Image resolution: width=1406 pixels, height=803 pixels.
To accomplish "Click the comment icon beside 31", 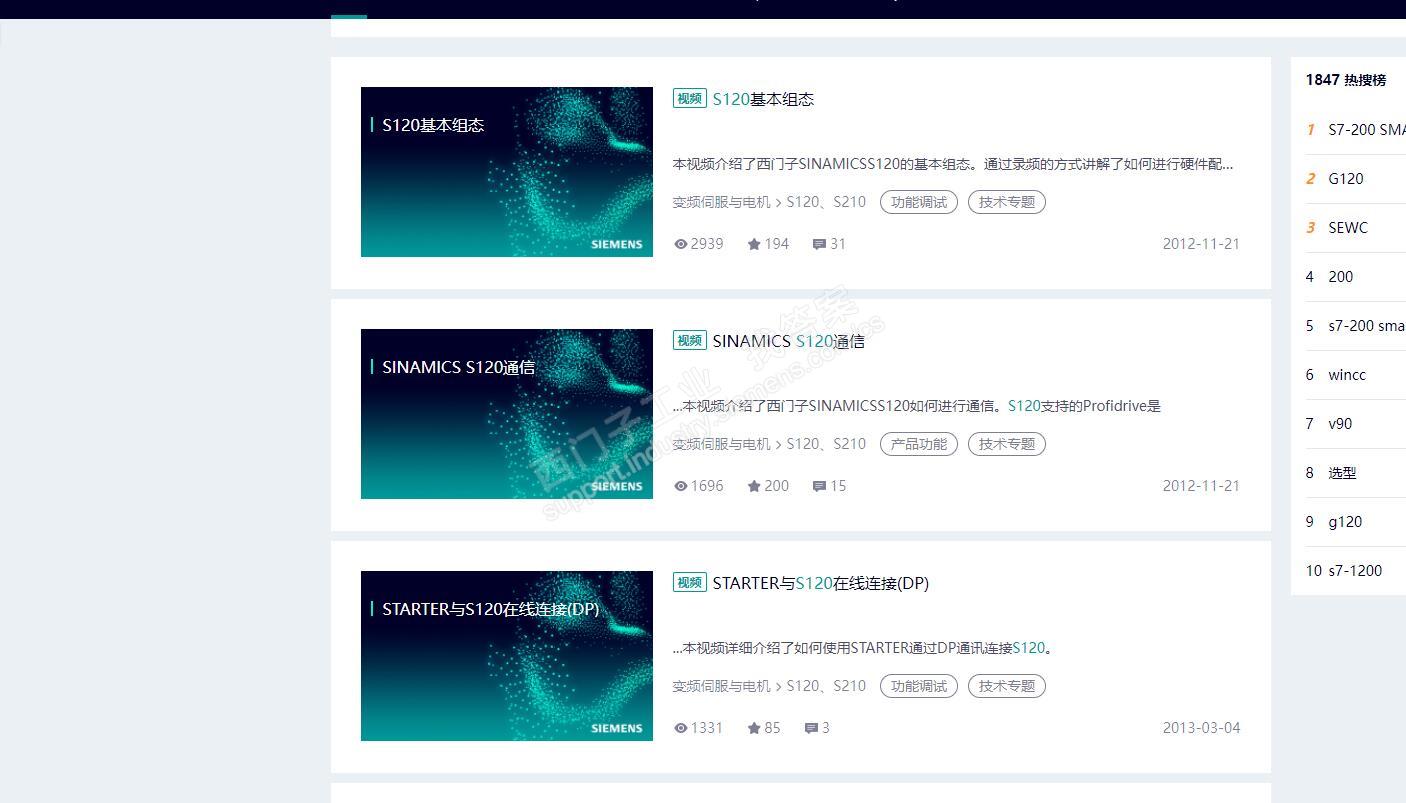I will coord(819,244).
